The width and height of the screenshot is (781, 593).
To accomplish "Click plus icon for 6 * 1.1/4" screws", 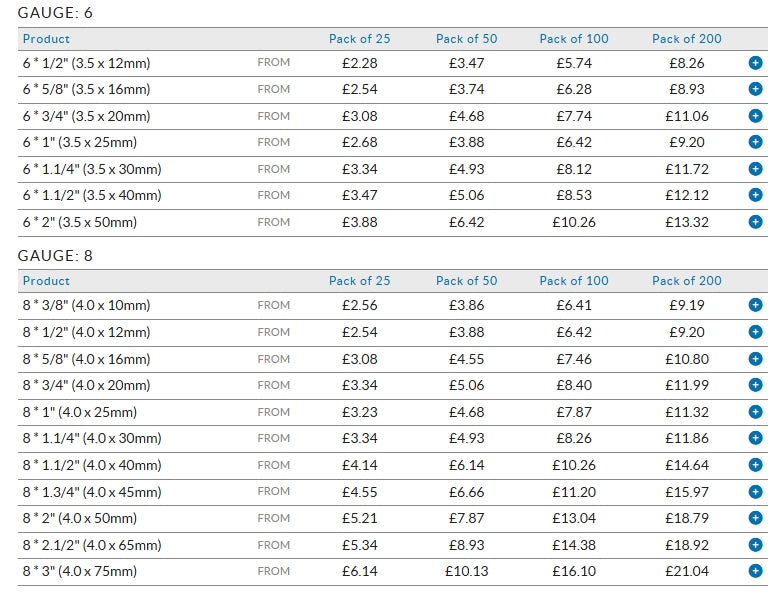I will [x=755, y=169].
